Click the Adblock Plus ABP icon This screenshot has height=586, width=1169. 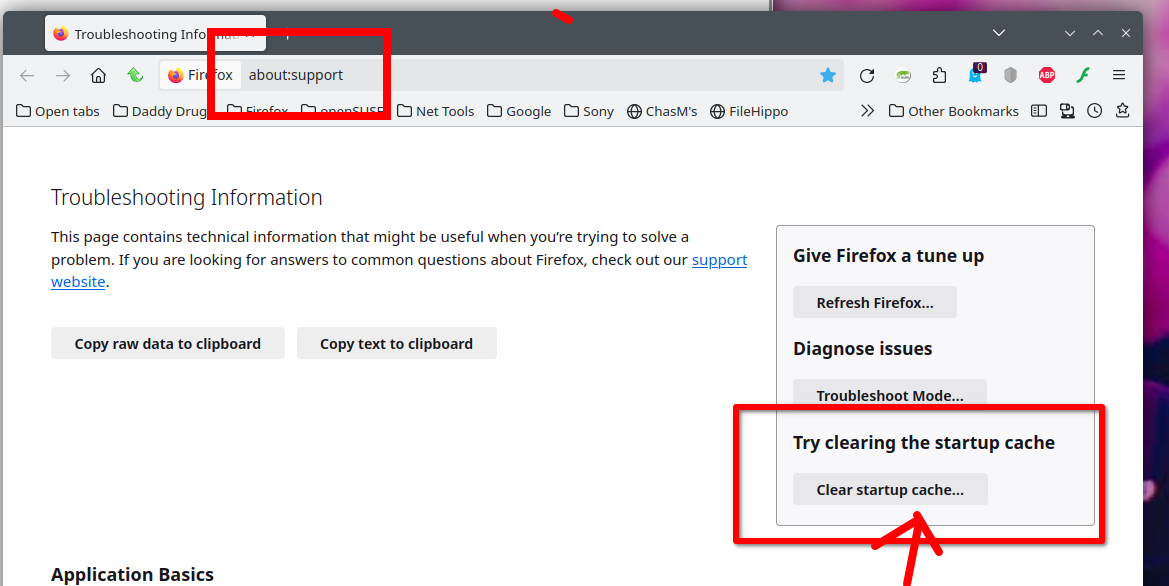(x=1047, y=75)
